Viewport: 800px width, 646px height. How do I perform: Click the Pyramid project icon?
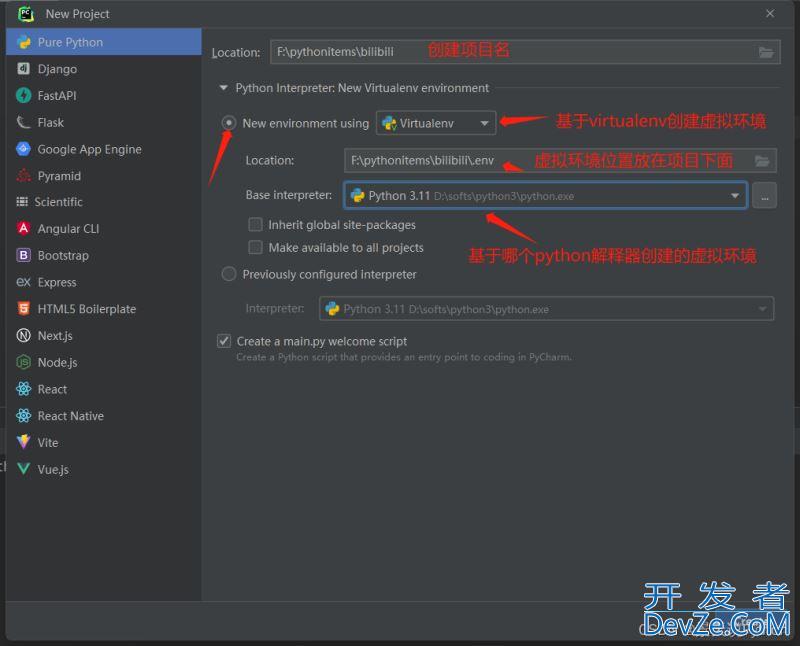pos(23,176)
